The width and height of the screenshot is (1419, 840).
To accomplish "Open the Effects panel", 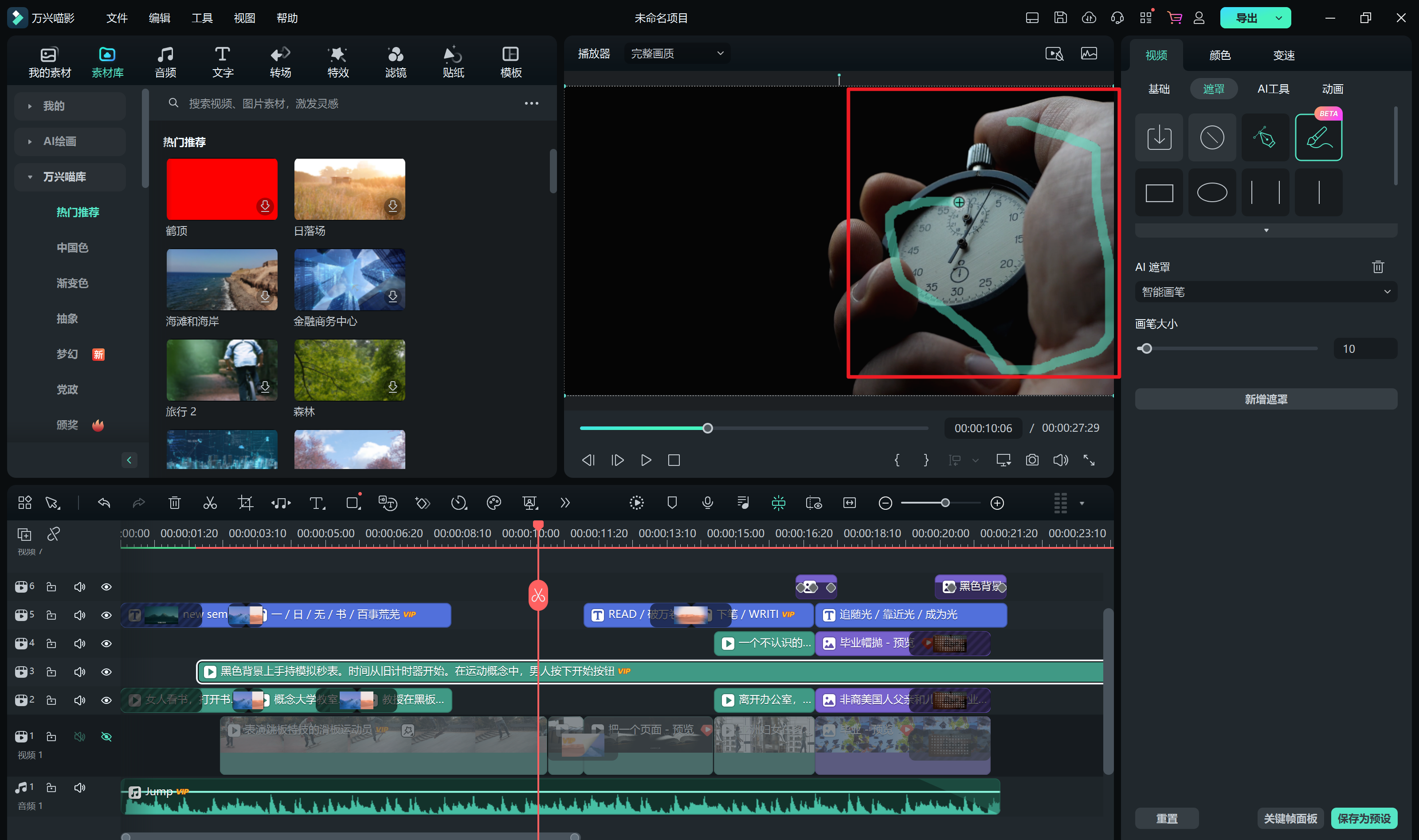I will pyautogui.click(x=337, y=62).
